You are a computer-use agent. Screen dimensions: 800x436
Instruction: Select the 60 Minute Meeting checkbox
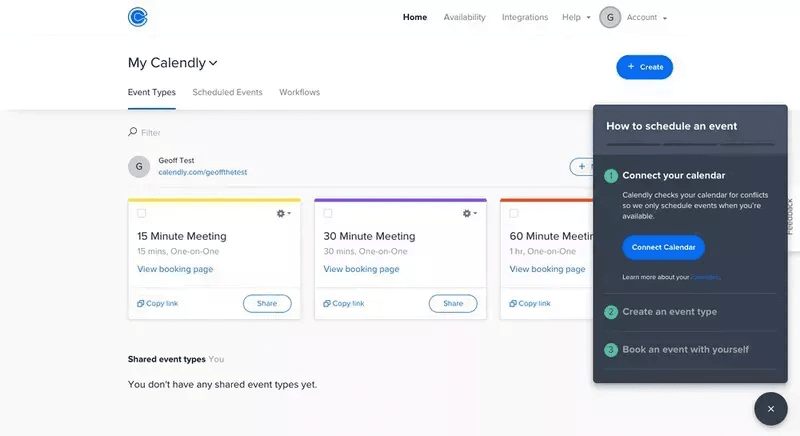pos(514,213)
